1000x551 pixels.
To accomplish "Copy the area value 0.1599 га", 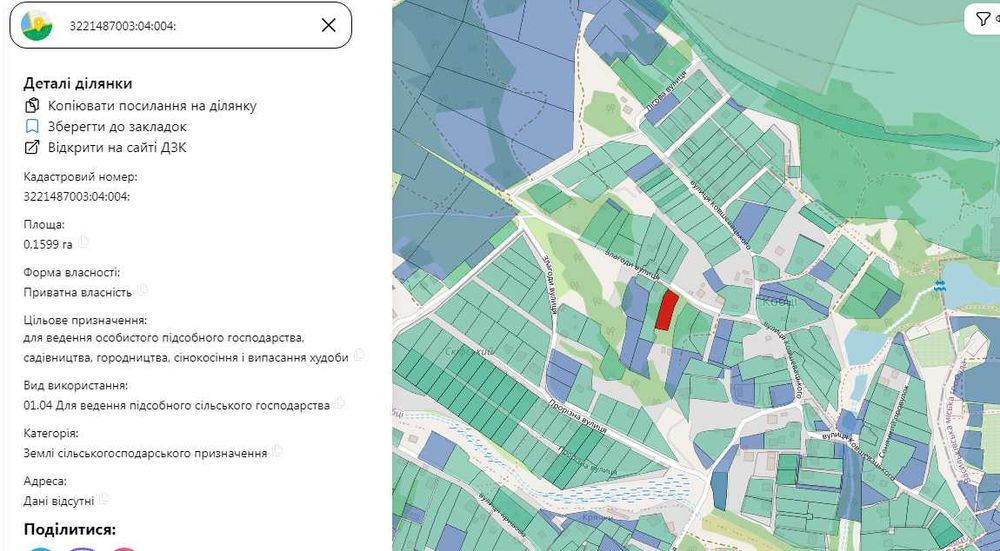I will pos(85,242).
